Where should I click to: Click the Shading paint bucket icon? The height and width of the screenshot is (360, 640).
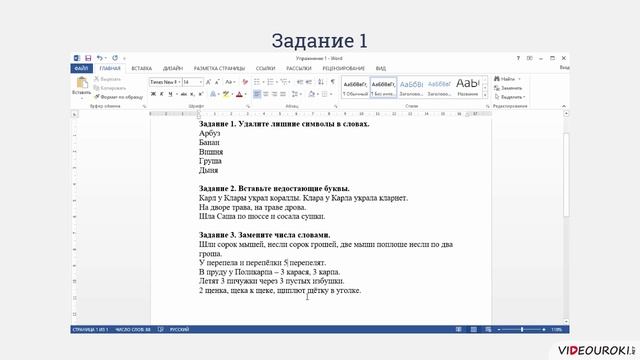pos(311,94)
